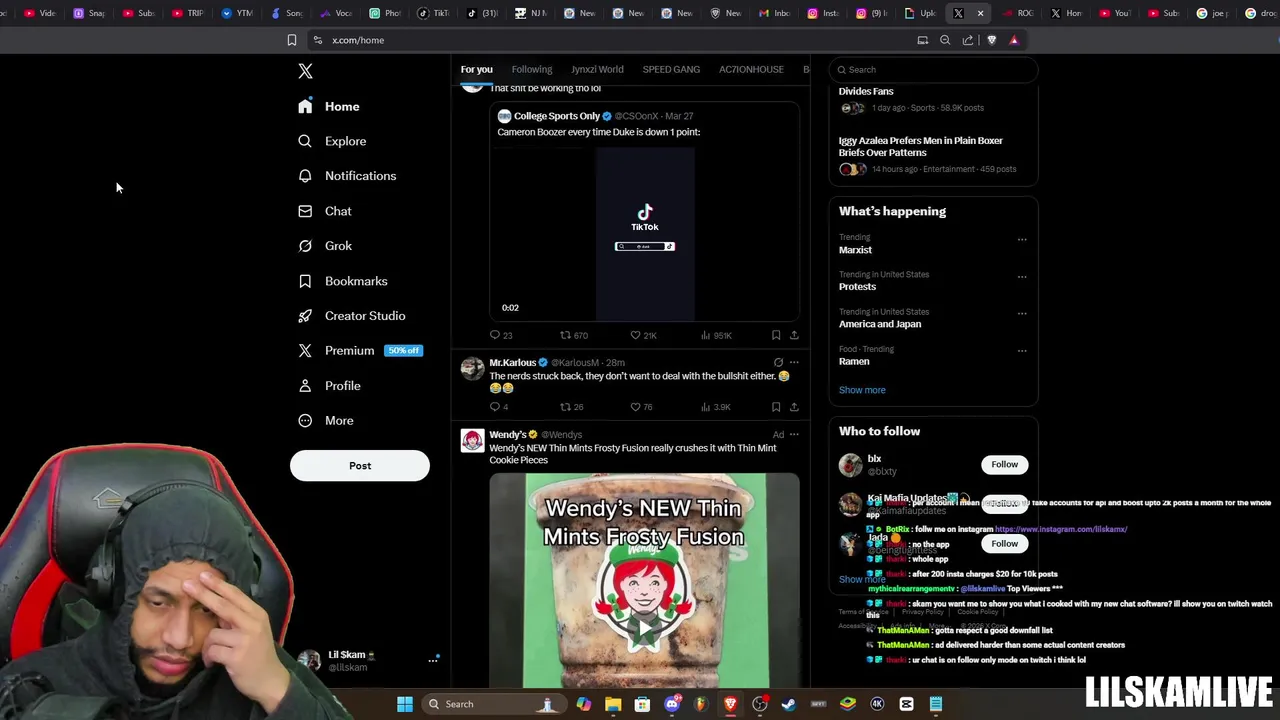Open Lil Skam account switcher dots

coord(433,660)
